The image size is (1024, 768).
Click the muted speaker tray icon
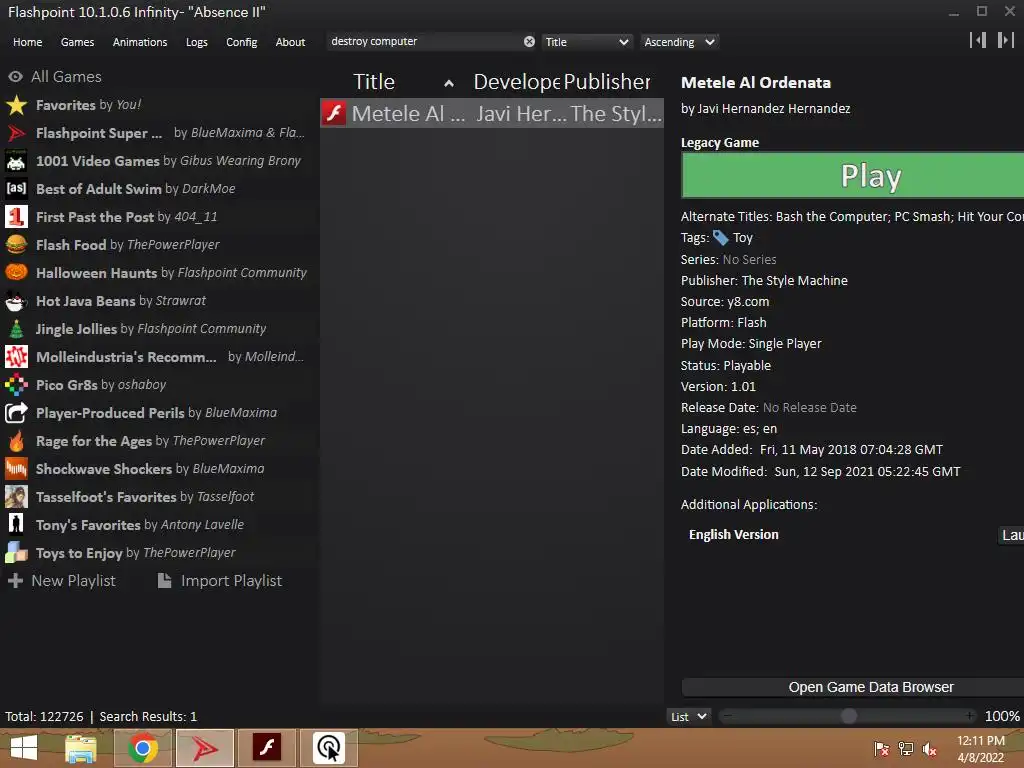click(930, 749)
